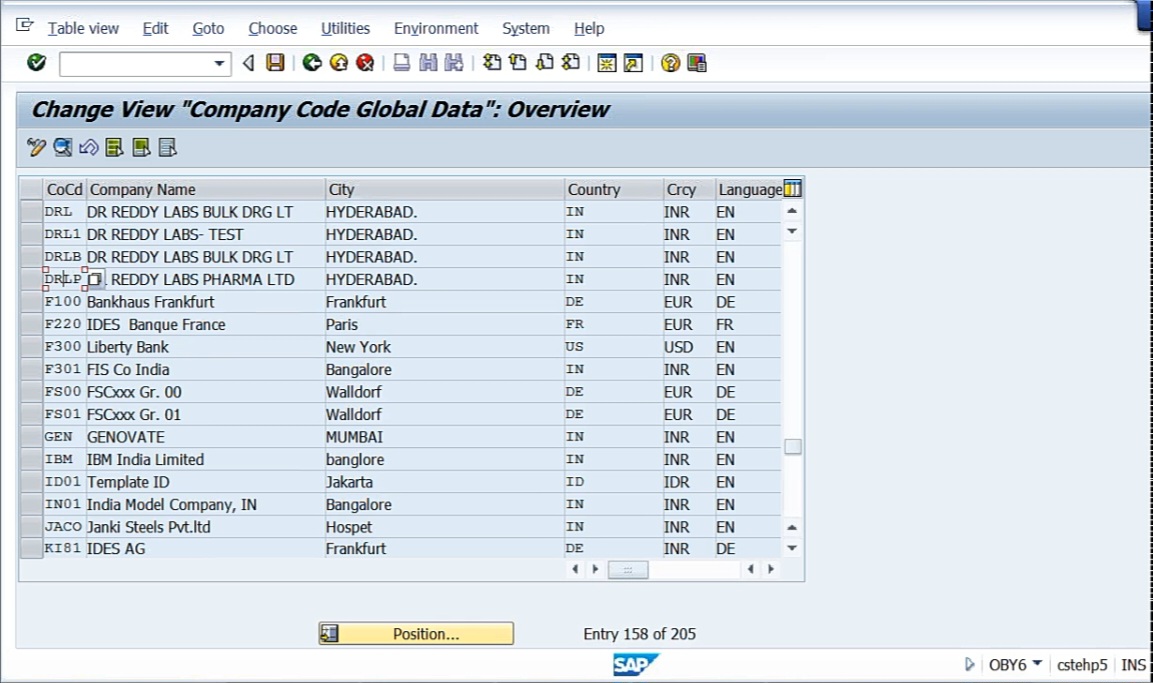Open the Environment menu

436,29
